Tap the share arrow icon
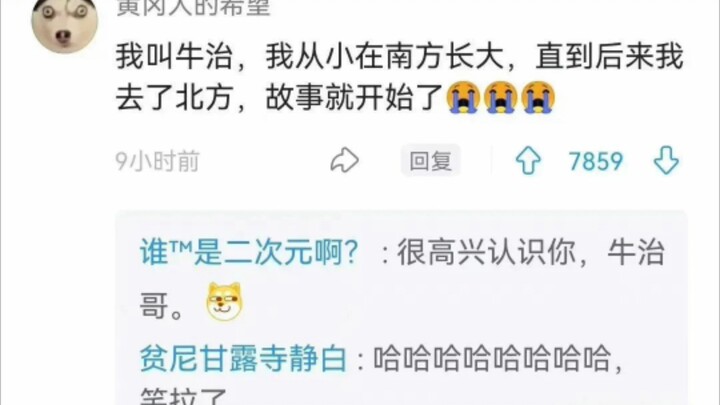 point(344,161)
